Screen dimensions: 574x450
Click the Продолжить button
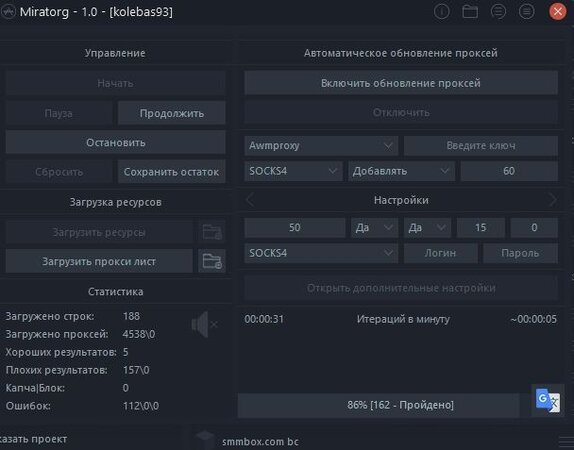pos(171,113)
